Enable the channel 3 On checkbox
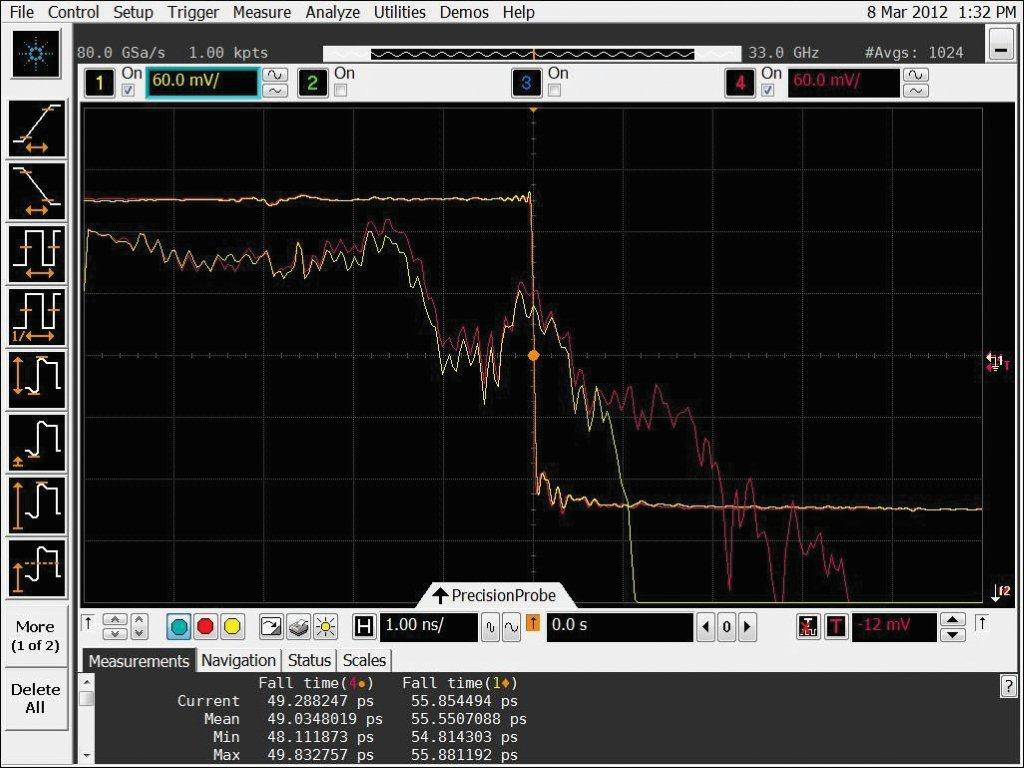The height and width of the screenshot is (768, 1024). click(554, 91)
